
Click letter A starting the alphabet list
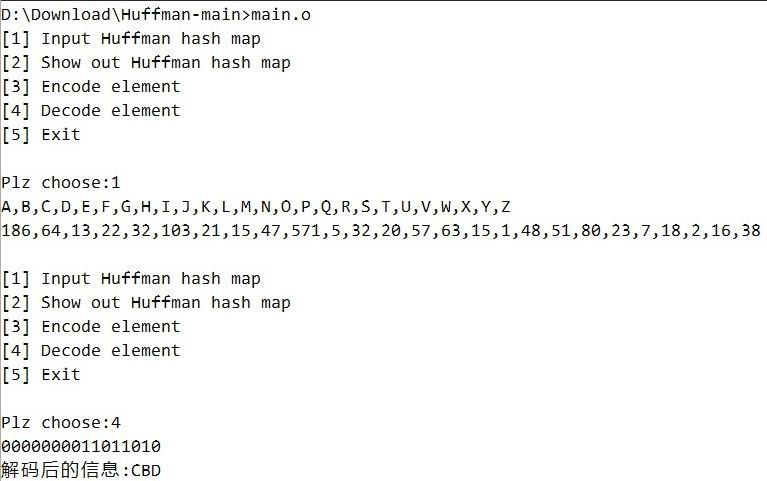6,207
